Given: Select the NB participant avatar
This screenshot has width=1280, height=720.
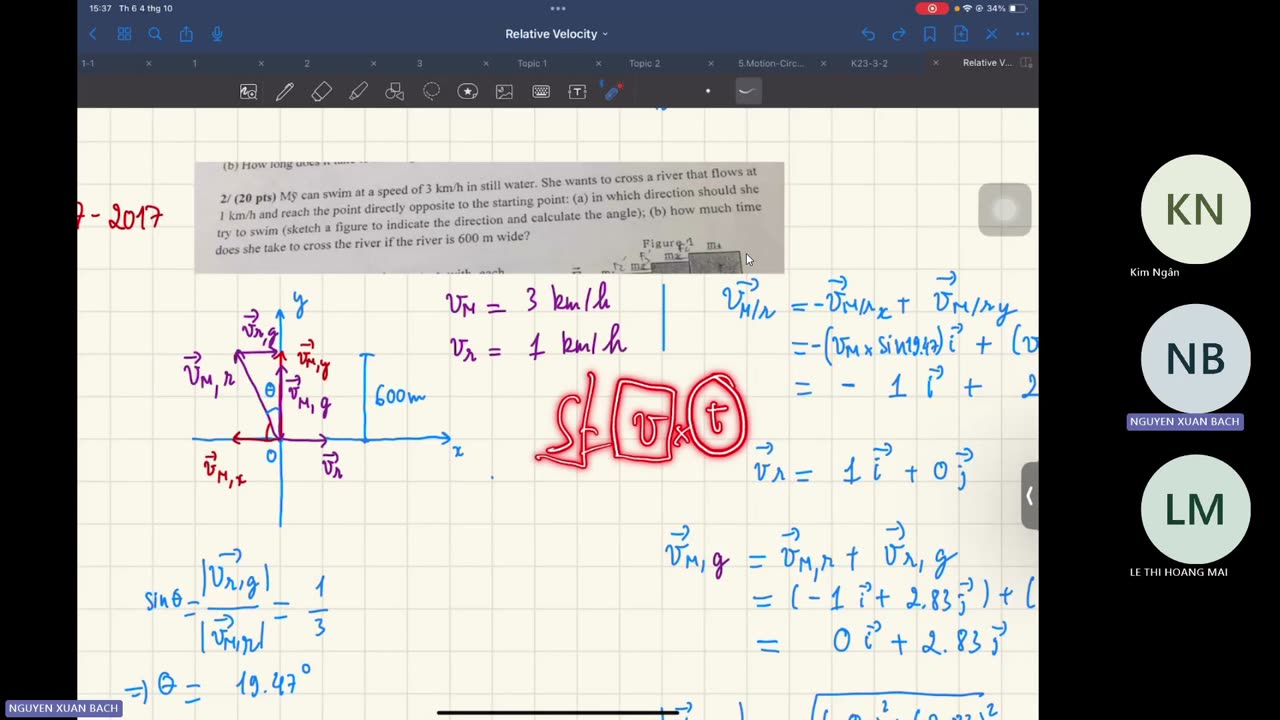Looking at the screenshot, I should (x=1196, y=359).
